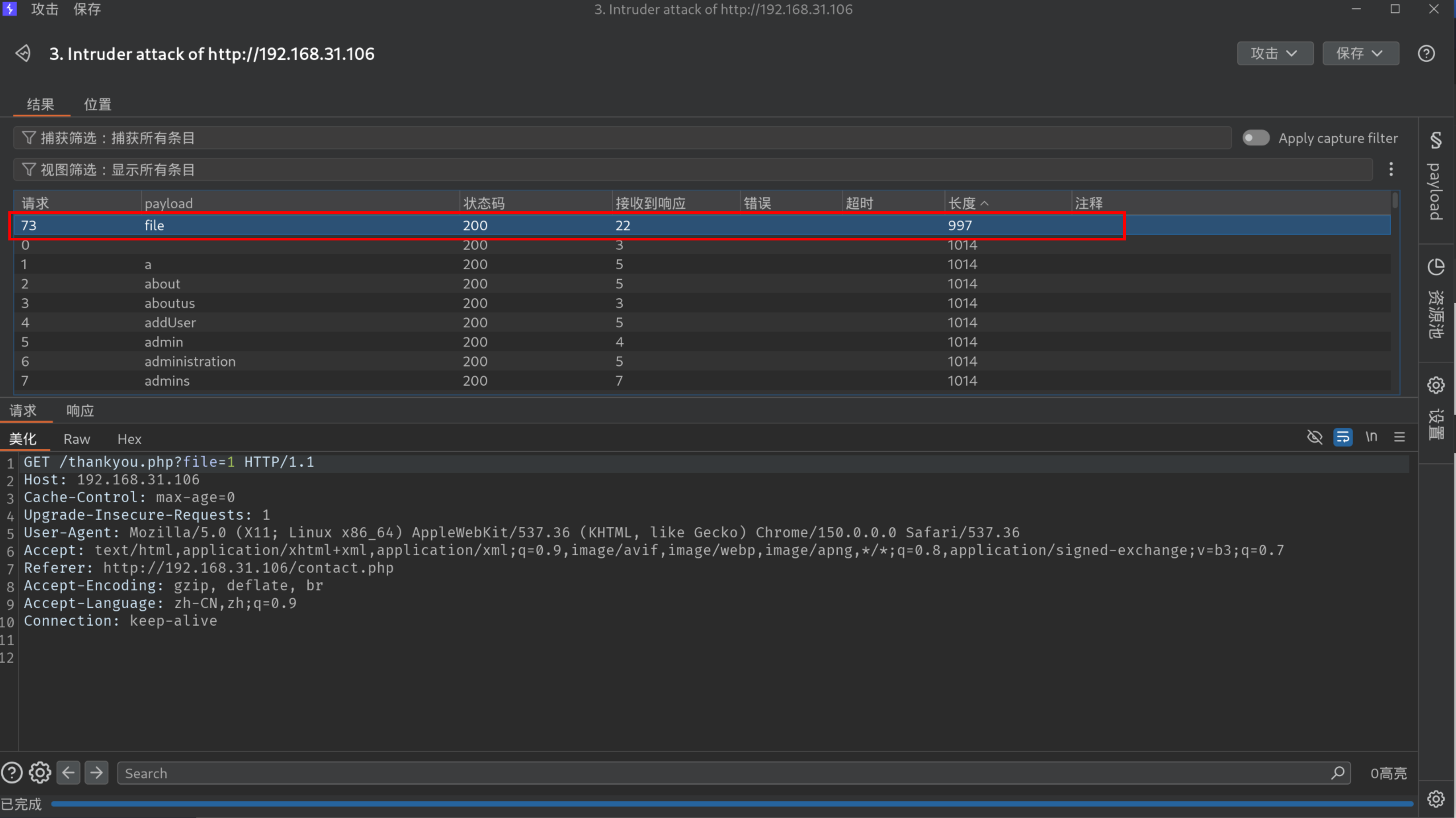
Task: Select the result row with payload a
Action: 702,264
